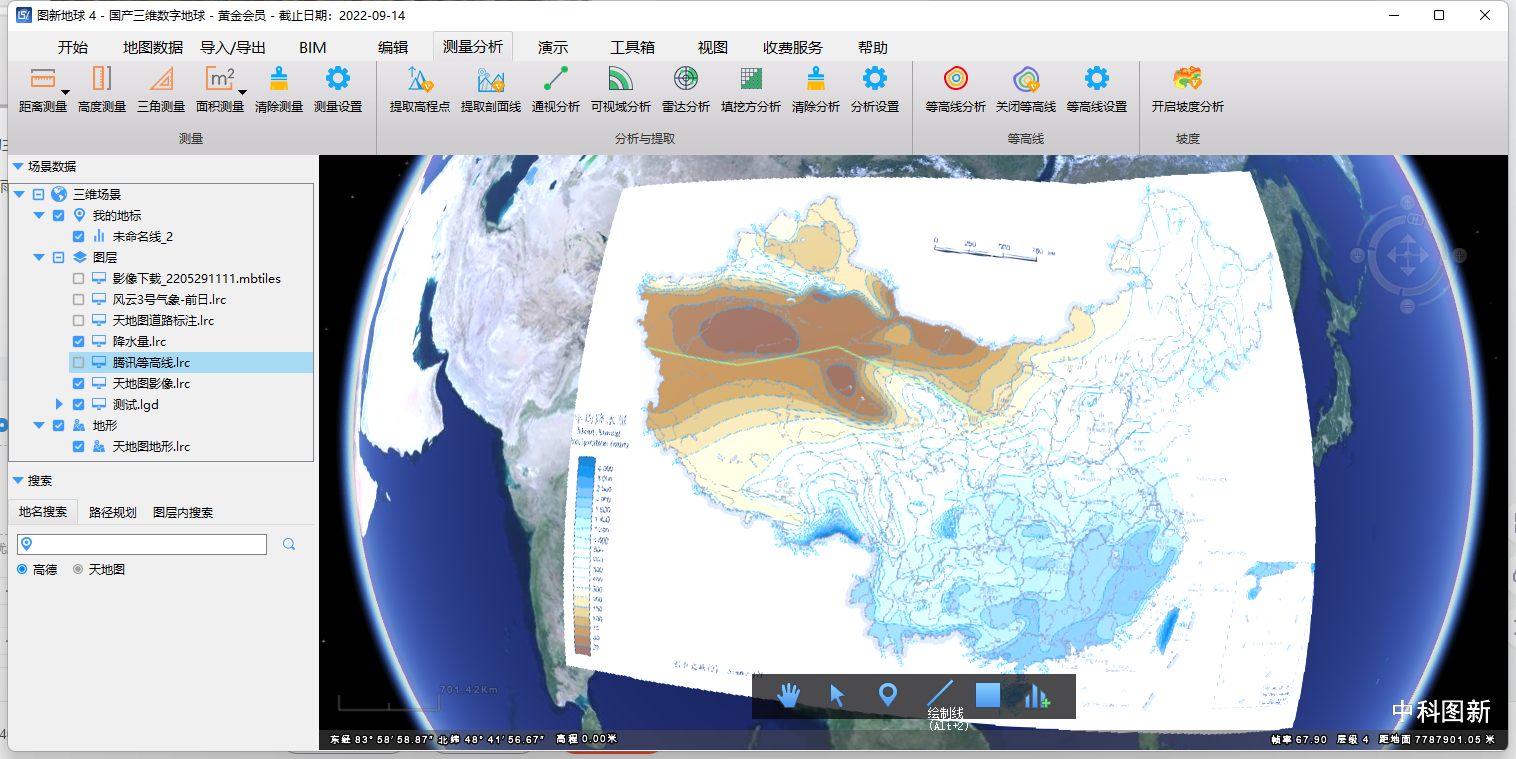Select the 天地图 radio button

coord(78,569)
